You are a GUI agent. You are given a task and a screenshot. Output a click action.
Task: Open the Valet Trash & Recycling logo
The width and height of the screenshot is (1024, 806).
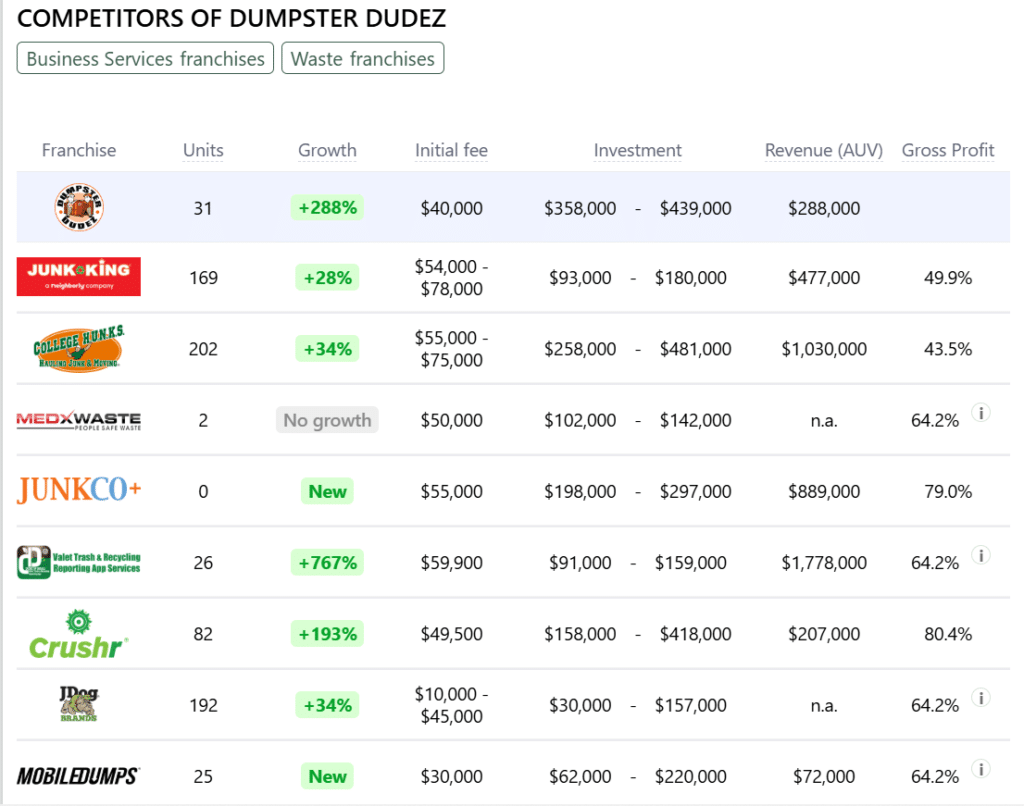[78, 562]
